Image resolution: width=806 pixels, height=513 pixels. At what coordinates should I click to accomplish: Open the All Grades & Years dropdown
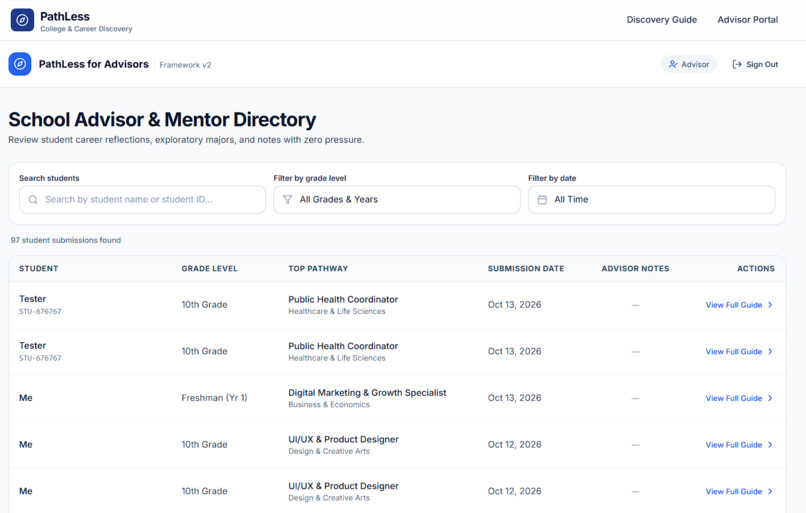click(x=397, y=199)
